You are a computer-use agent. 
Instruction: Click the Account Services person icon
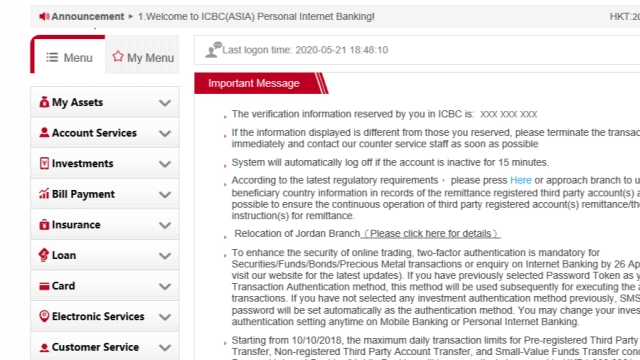(x=44, y=133)
